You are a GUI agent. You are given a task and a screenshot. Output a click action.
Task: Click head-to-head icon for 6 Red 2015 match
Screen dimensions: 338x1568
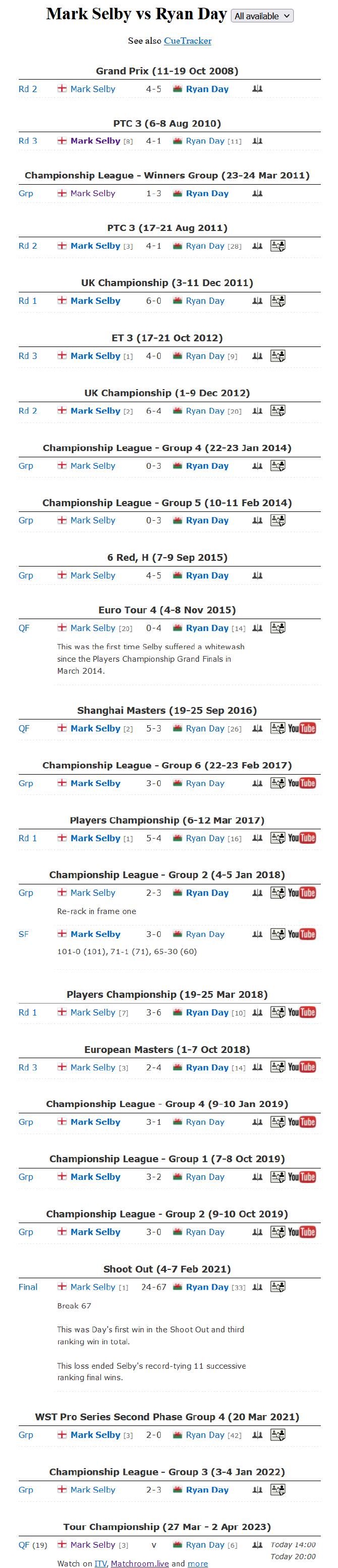pos(257,575)
